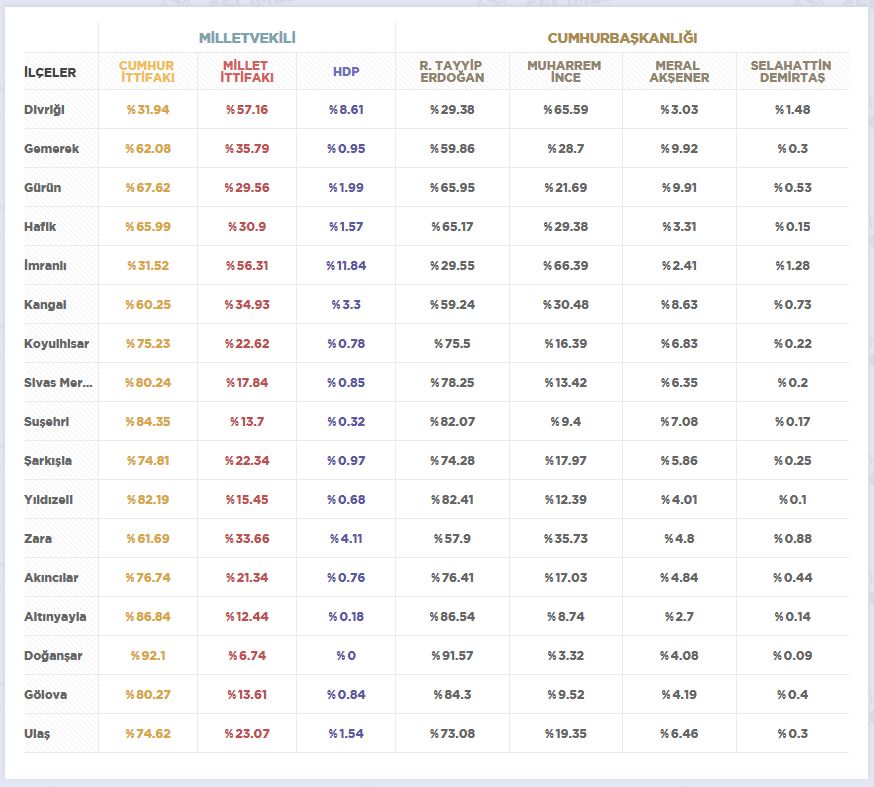Select the SELAHATTİN DEMİRTAŞ column header
This screenshot has height=787, width=874.
pos(791,72)
